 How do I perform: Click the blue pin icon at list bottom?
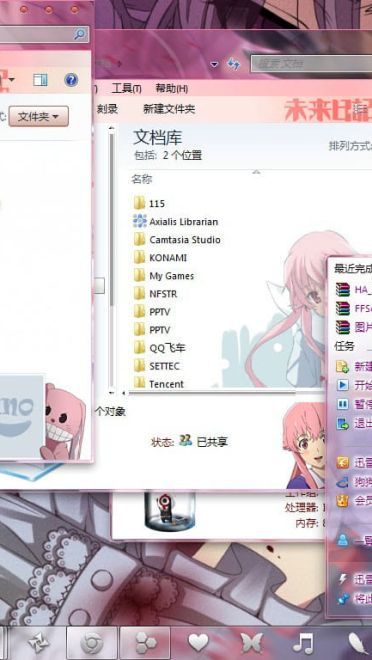pos(343,598)
